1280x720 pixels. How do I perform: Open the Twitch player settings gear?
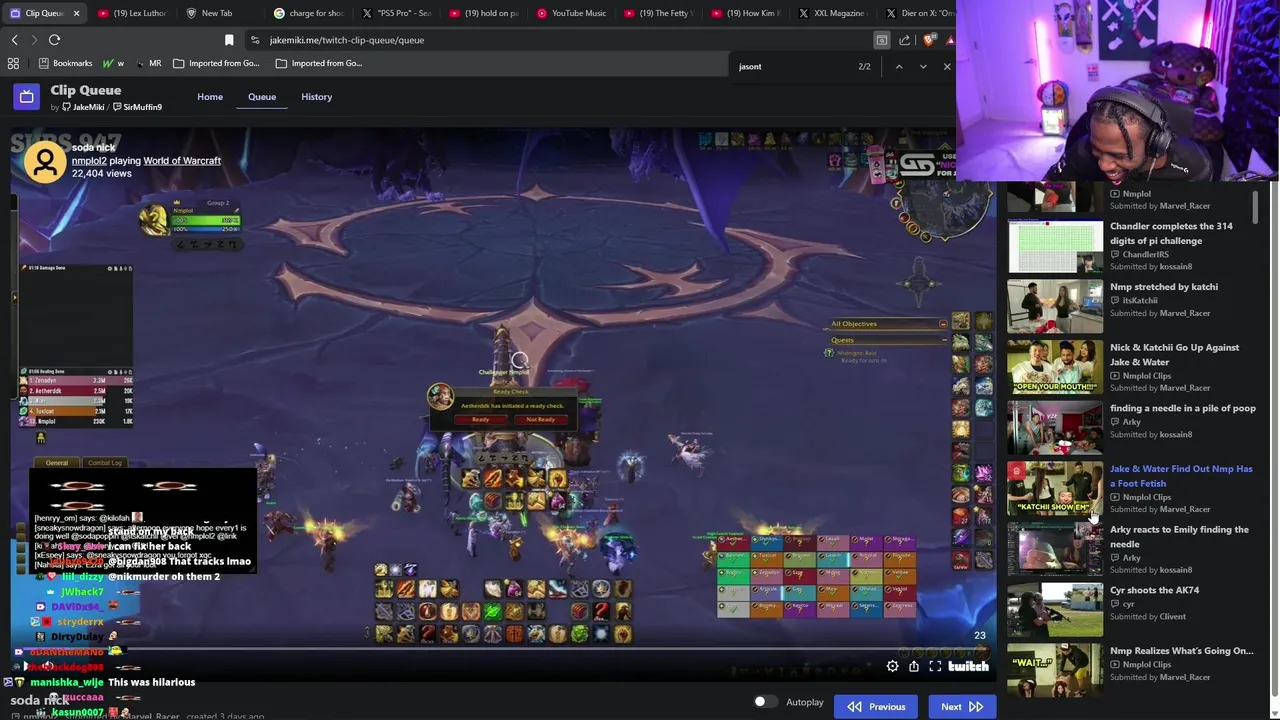892,666
